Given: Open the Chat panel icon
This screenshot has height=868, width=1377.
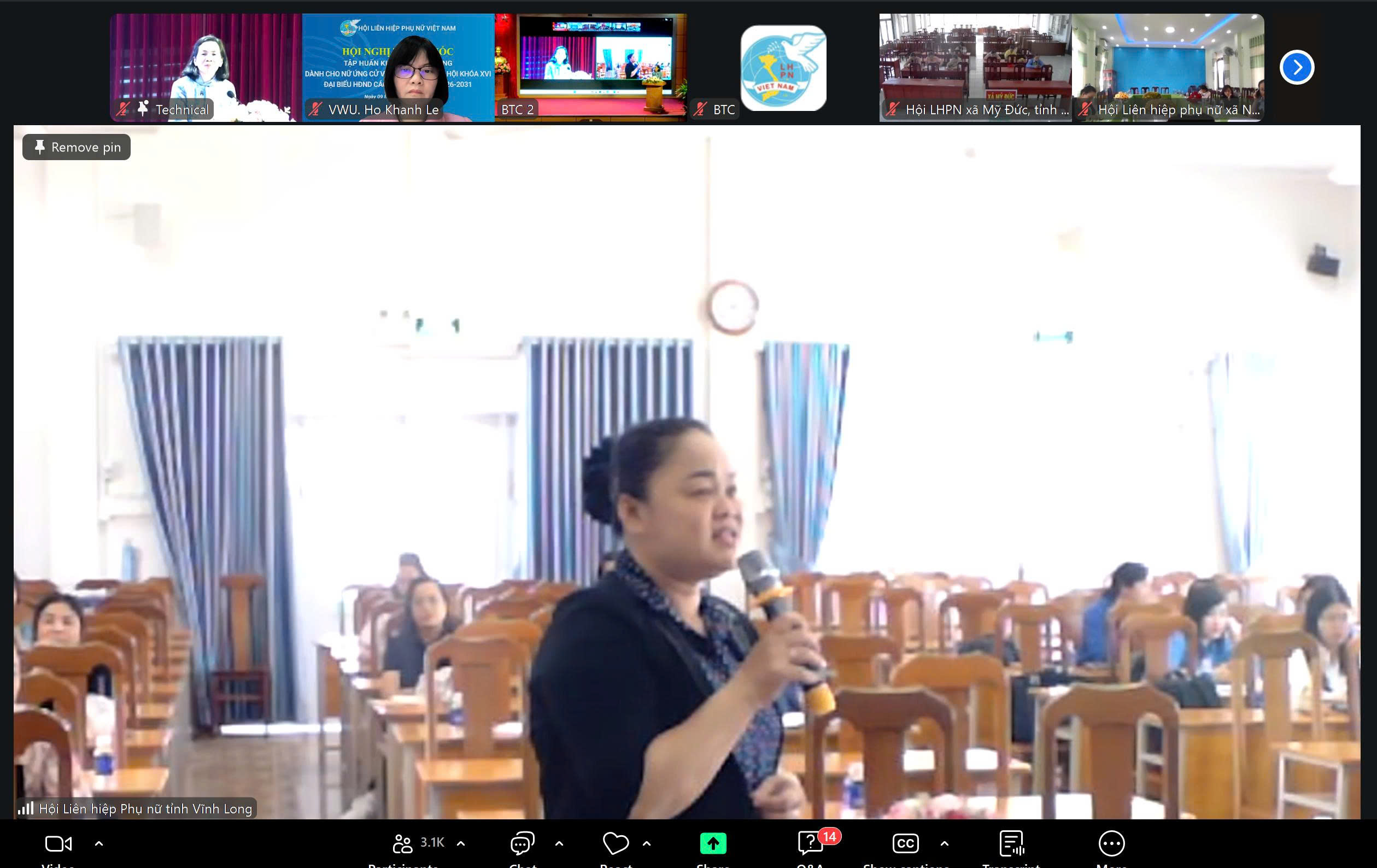Looking at the screenshot, I should click(x=522, y=843).
